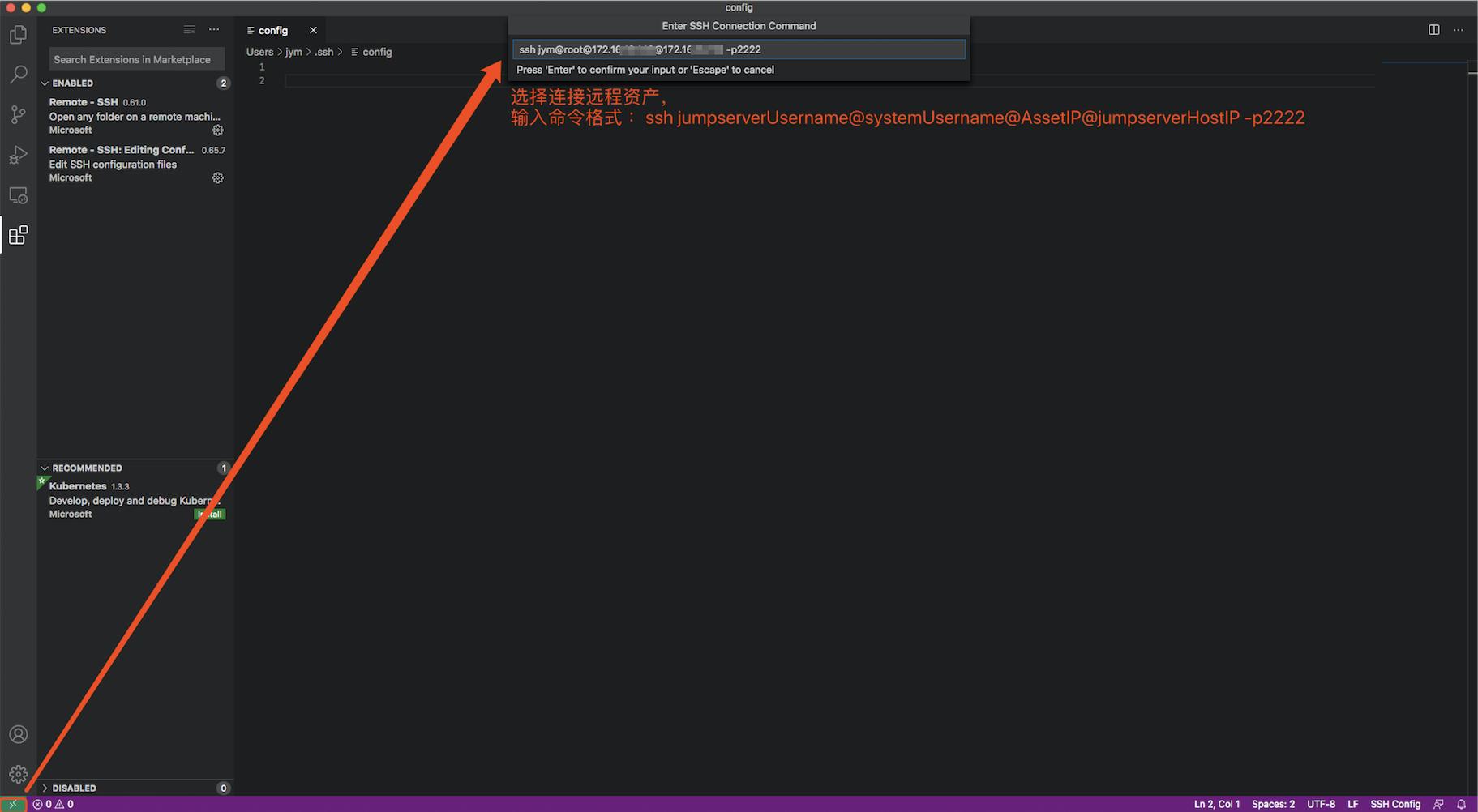1478x812 pixels.
Task: Select the Run and Debug icon
Action: point(18,155)
